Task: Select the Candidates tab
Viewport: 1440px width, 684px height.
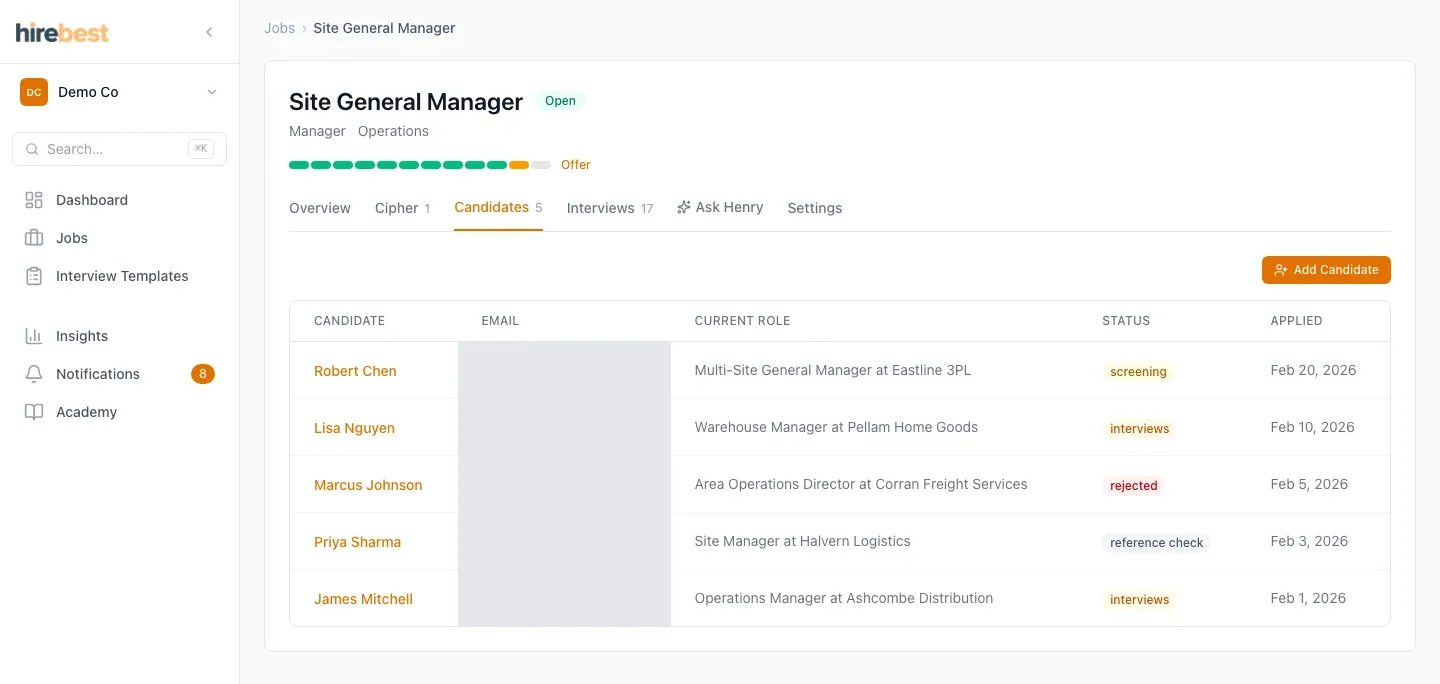Action: (498, 207)
